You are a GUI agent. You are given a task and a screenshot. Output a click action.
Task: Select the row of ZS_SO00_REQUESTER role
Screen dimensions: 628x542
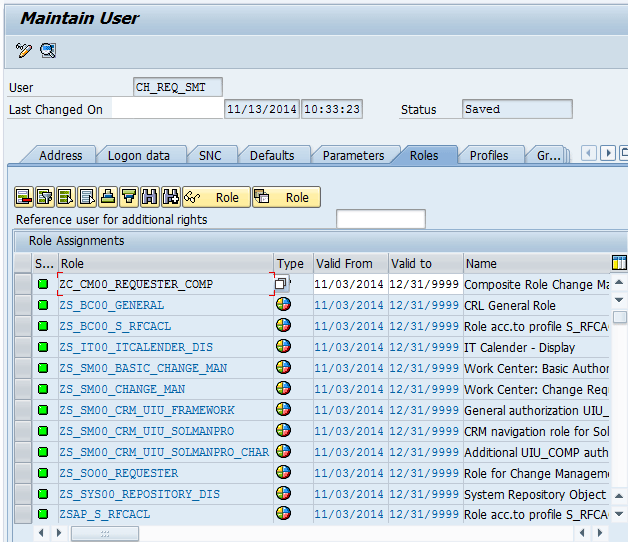[25, 473]
